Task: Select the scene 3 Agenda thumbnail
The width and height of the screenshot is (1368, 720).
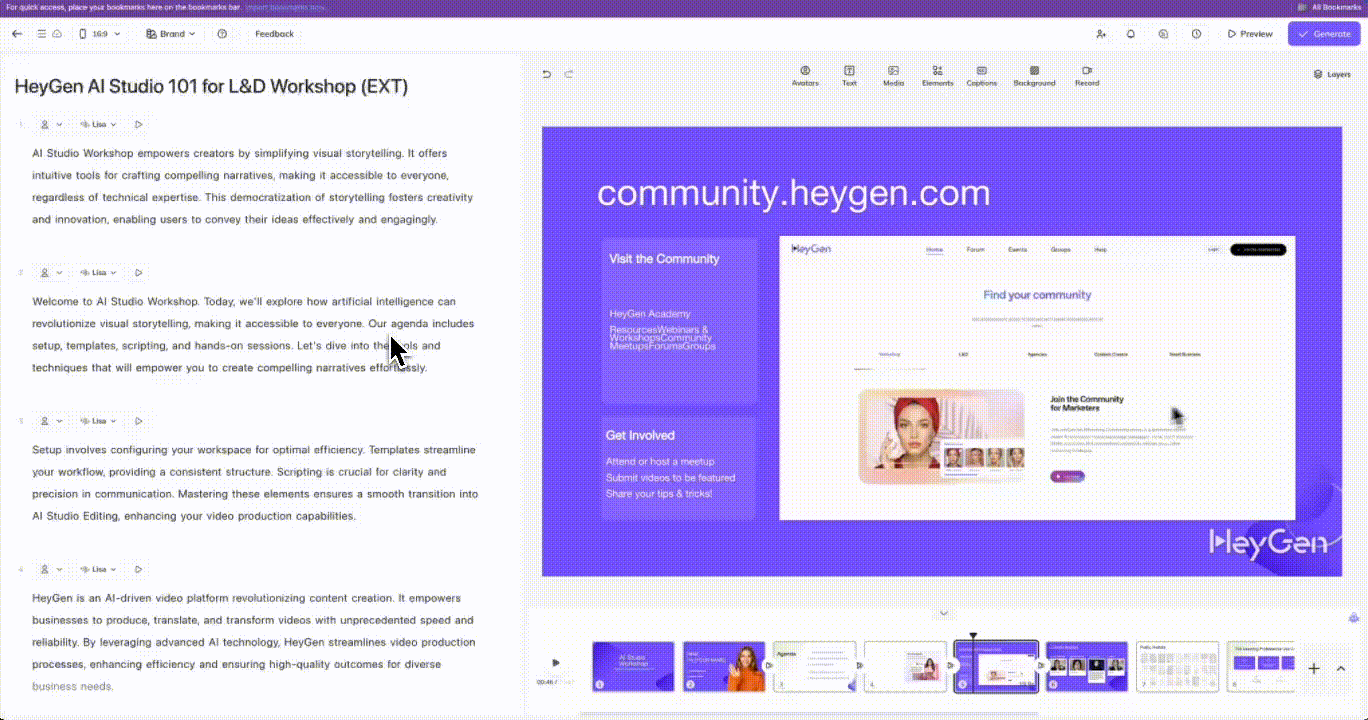Action: click(815, 666)
